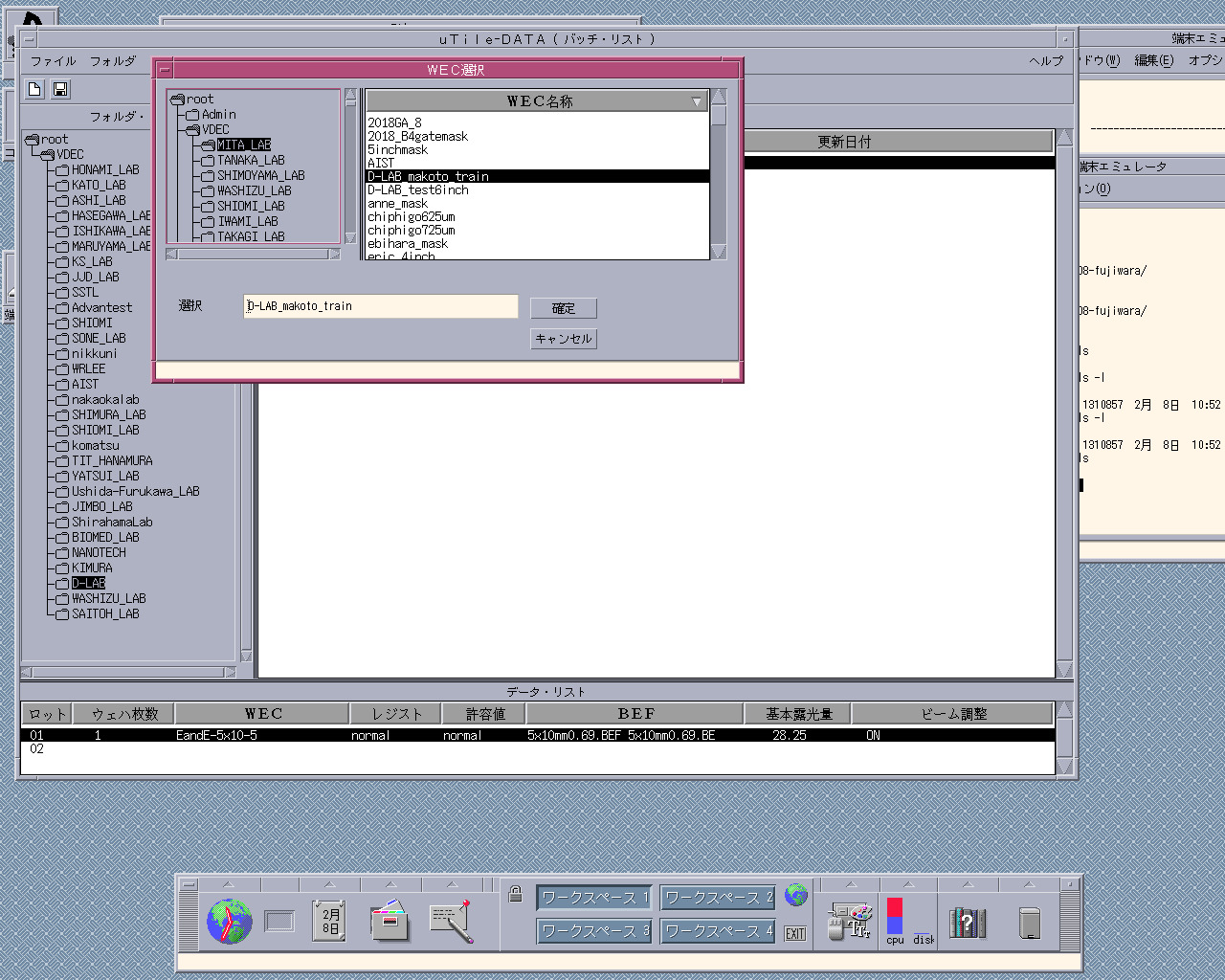Switch to ワークスペース 2

pos(718,898)
